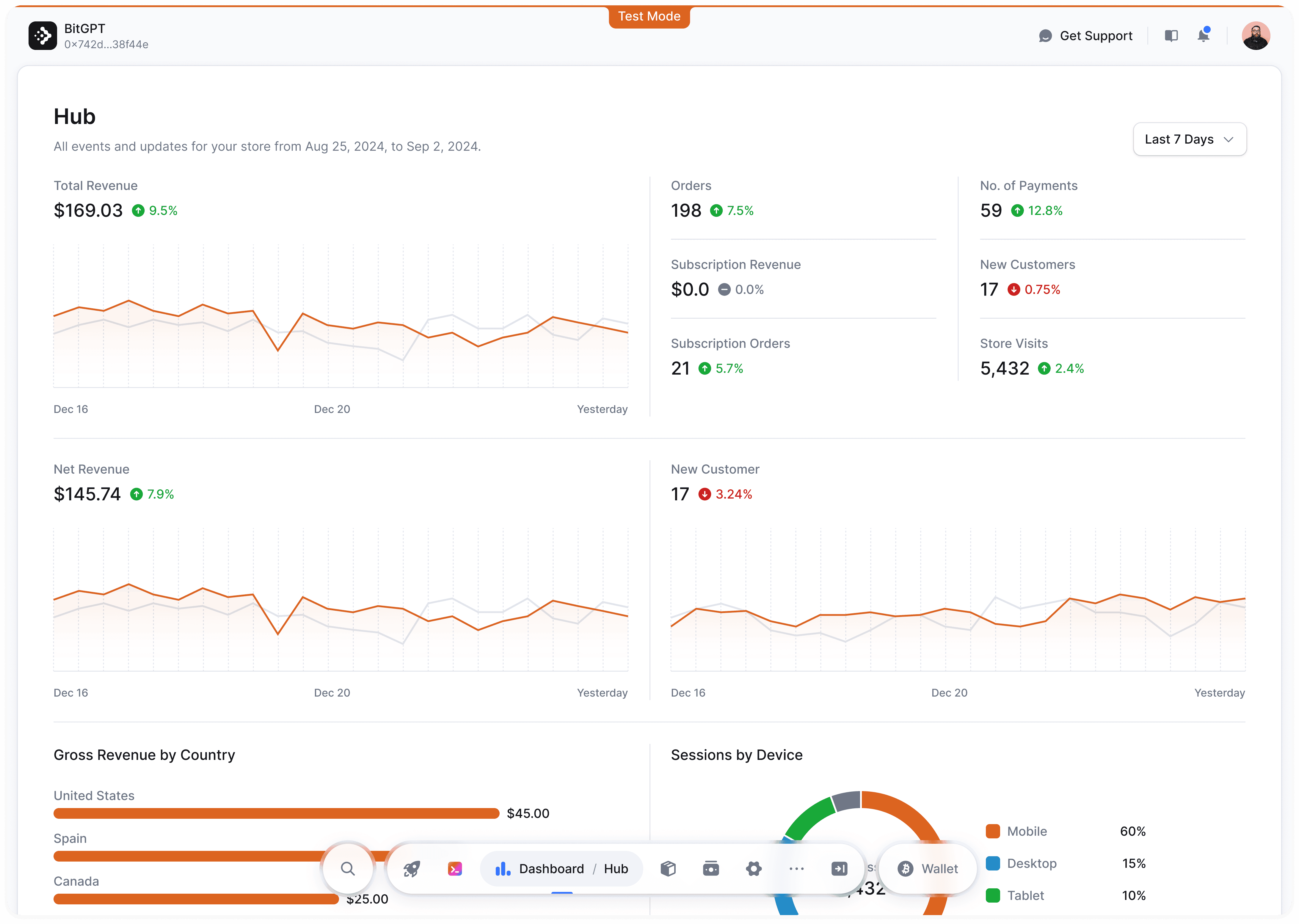The width and height of the screenshot is (1299, 924).
Task: Open the documentation book icon
Action: [x=1171, y=35]
